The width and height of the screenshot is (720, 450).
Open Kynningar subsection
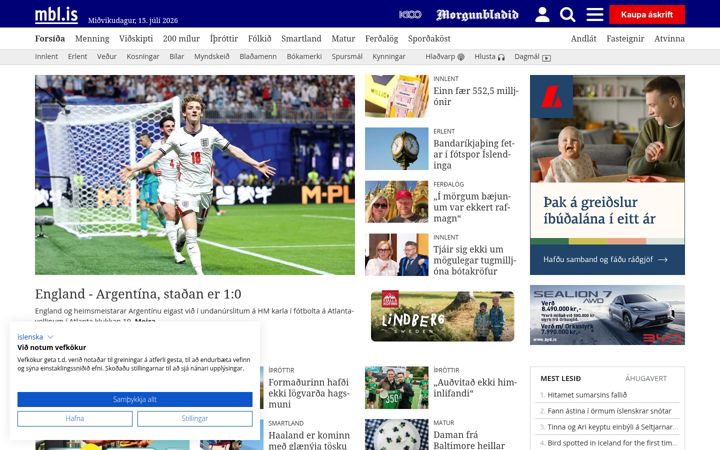click(x=389, y=56)
